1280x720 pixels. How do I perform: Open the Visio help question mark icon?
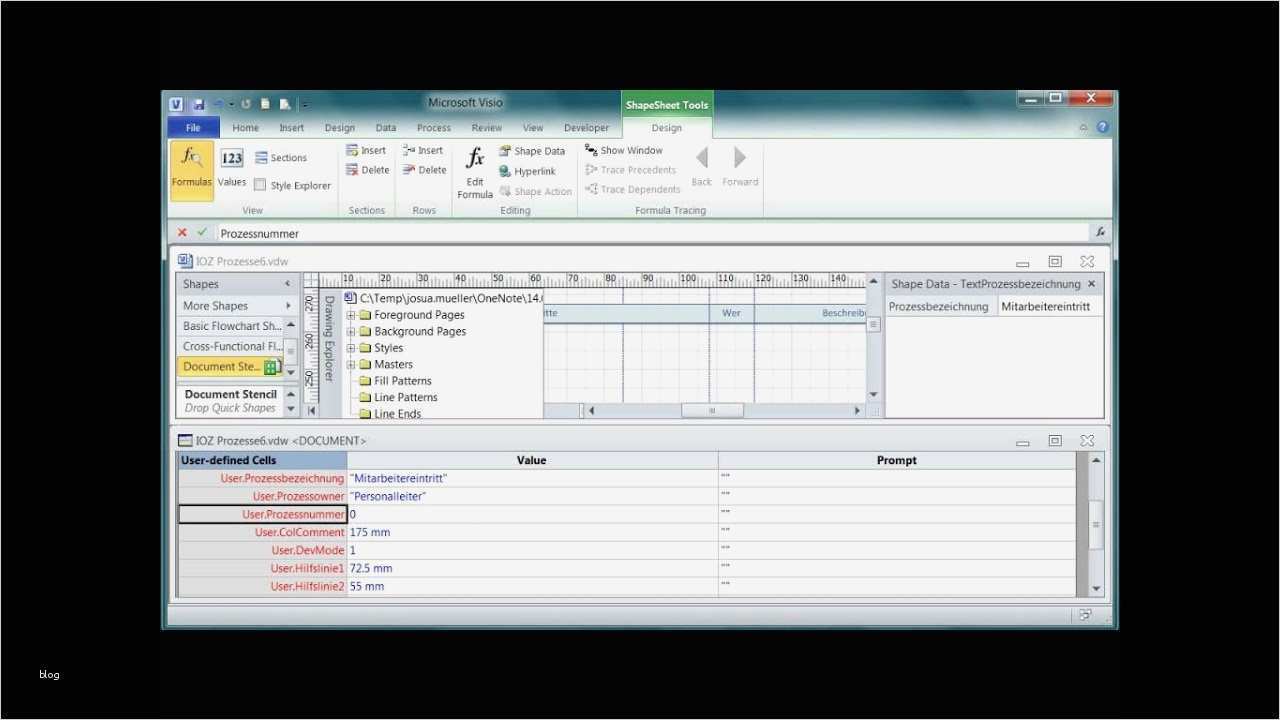point(1102,127)
